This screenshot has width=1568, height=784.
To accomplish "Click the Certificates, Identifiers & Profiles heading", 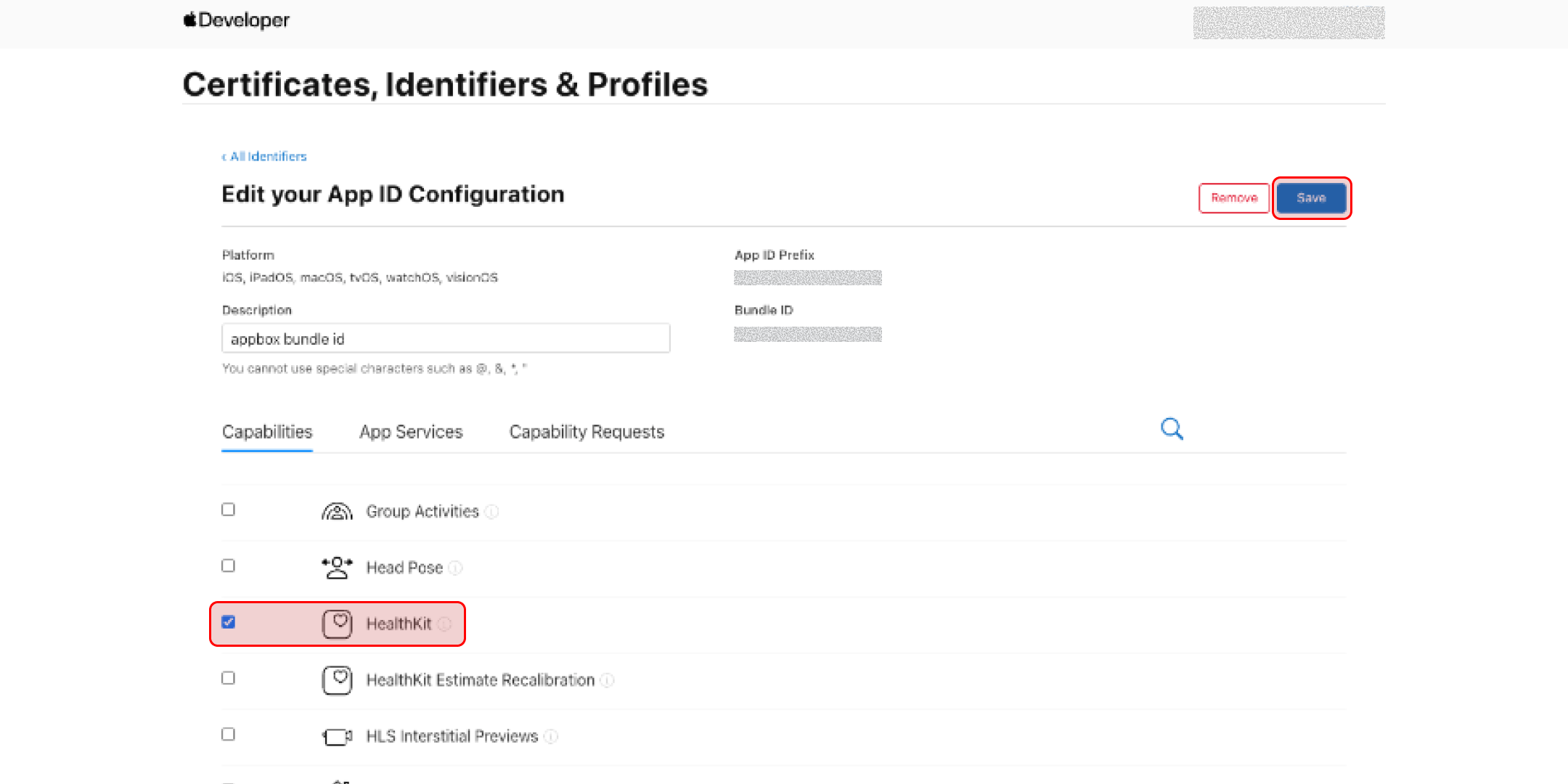I will coord(445,84).
